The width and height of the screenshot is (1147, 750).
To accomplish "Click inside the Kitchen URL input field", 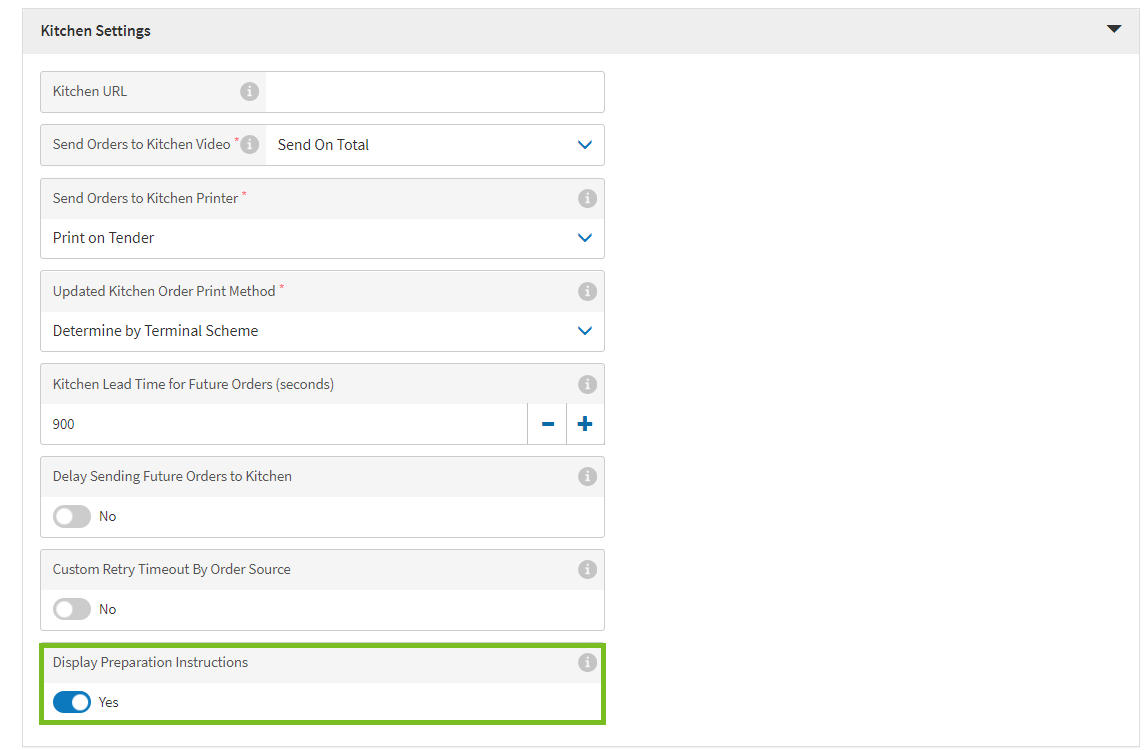I will pos(435,91).
